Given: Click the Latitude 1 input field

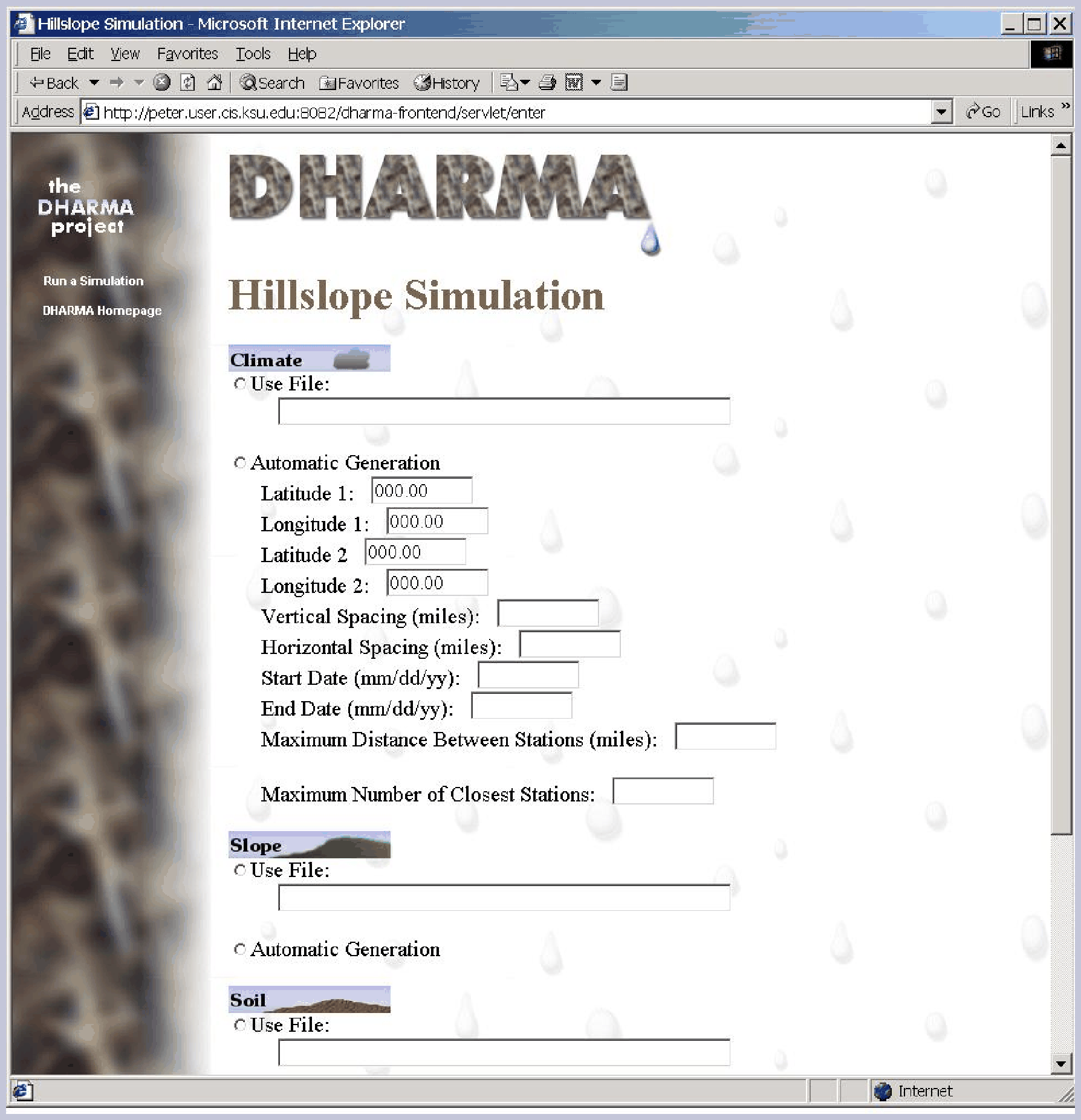Looking at the screenshot, I should tap(421, 491).
